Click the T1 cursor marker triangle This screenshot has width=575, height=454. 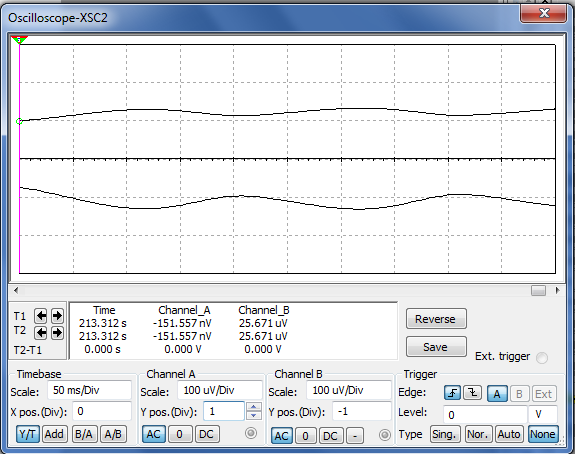pyautogui.click(x=19, y=40)
